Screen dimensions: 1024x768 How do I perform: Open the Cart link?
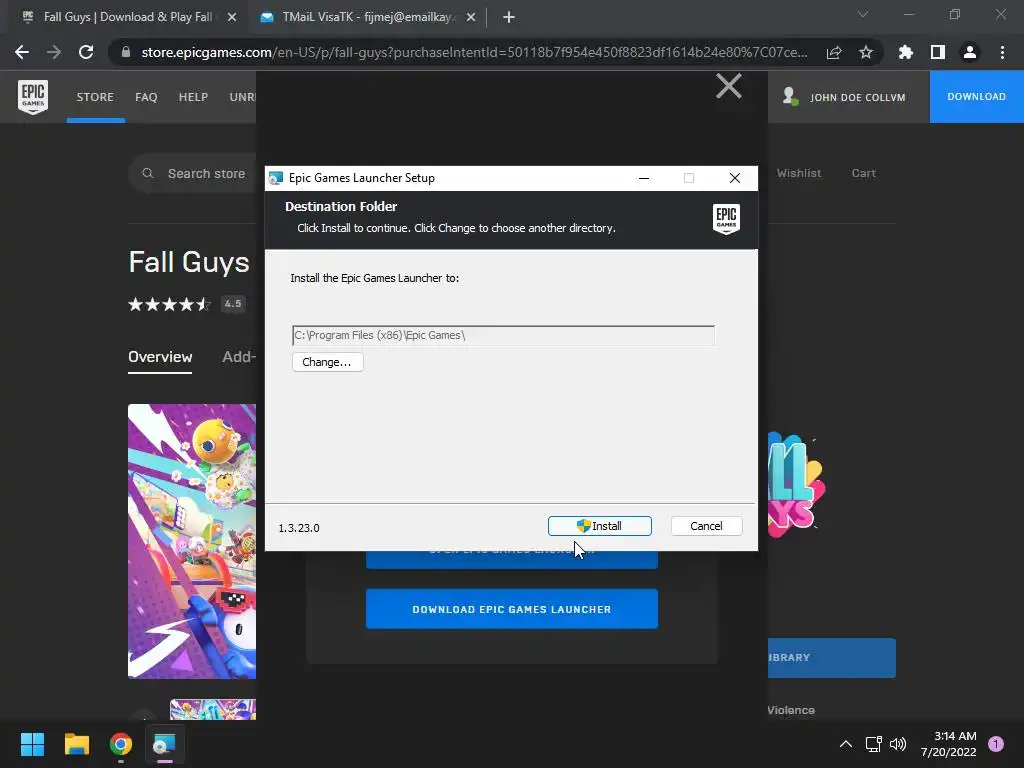click(x=863, y=173)
